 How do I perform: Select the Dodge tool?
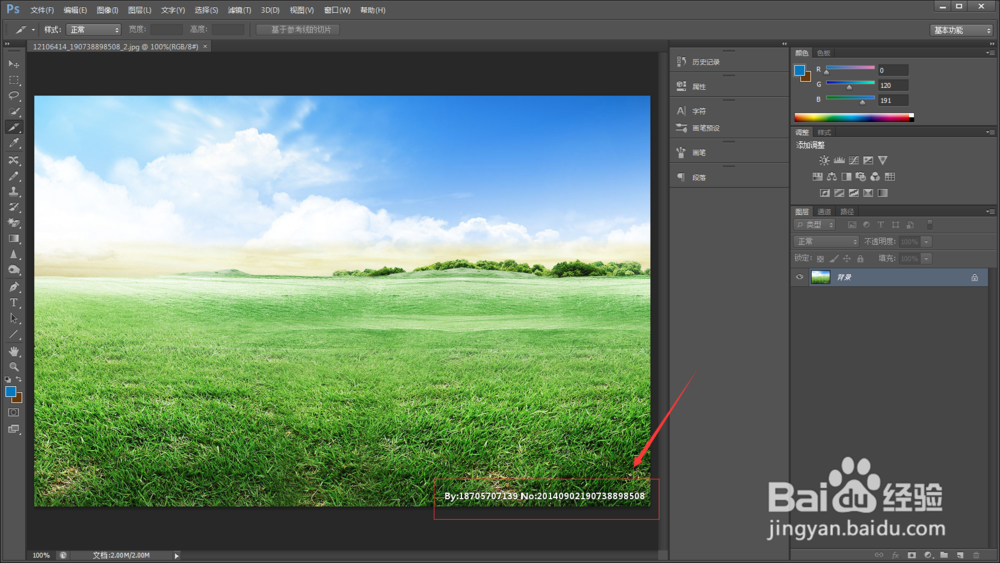click(13, 270)
